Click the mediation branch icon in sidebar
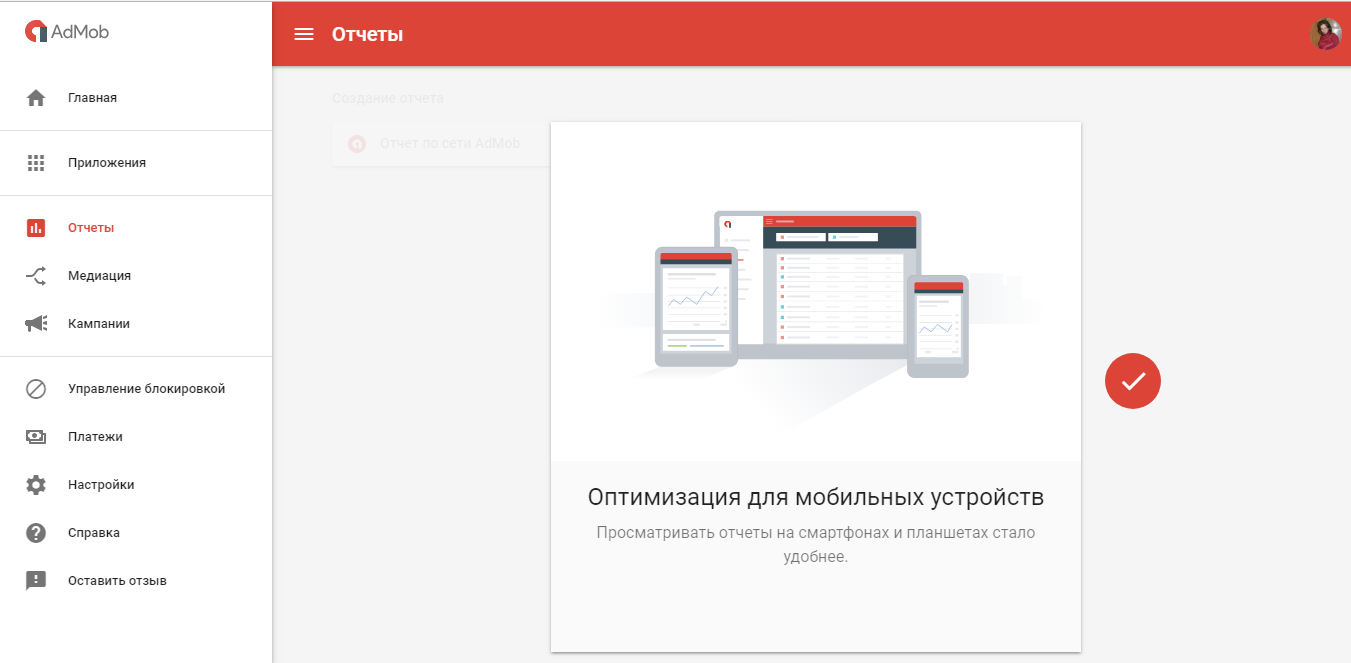1351x663 pixels. (x=37, y=275)
